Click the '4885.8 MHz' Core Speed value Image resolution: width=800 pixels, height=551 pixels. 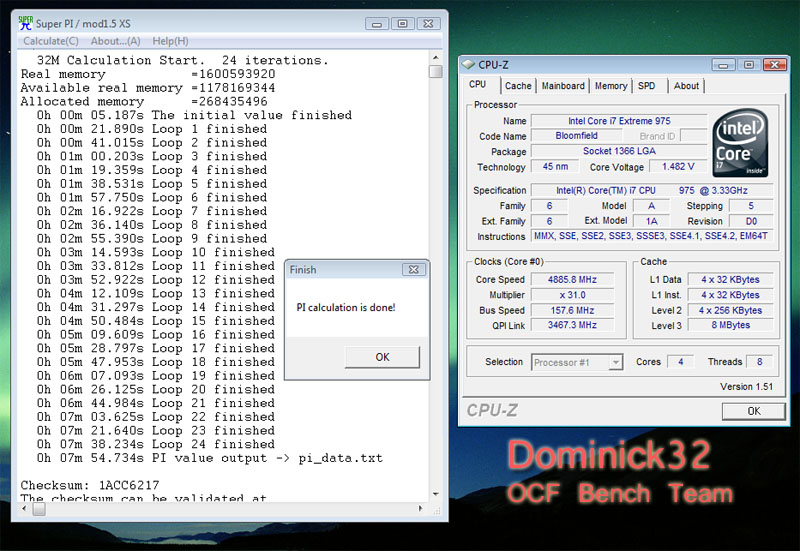572,280
